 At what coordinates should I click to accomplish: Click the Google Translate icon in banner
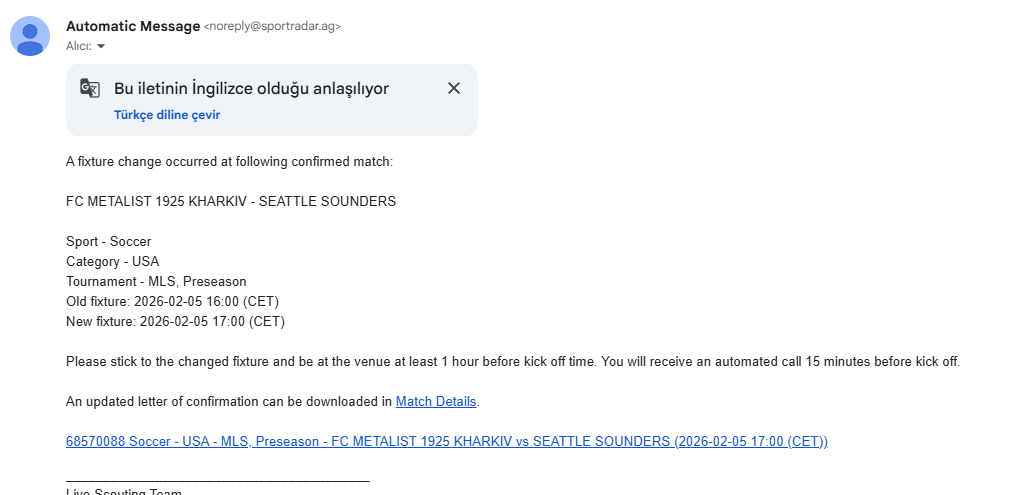90,88
